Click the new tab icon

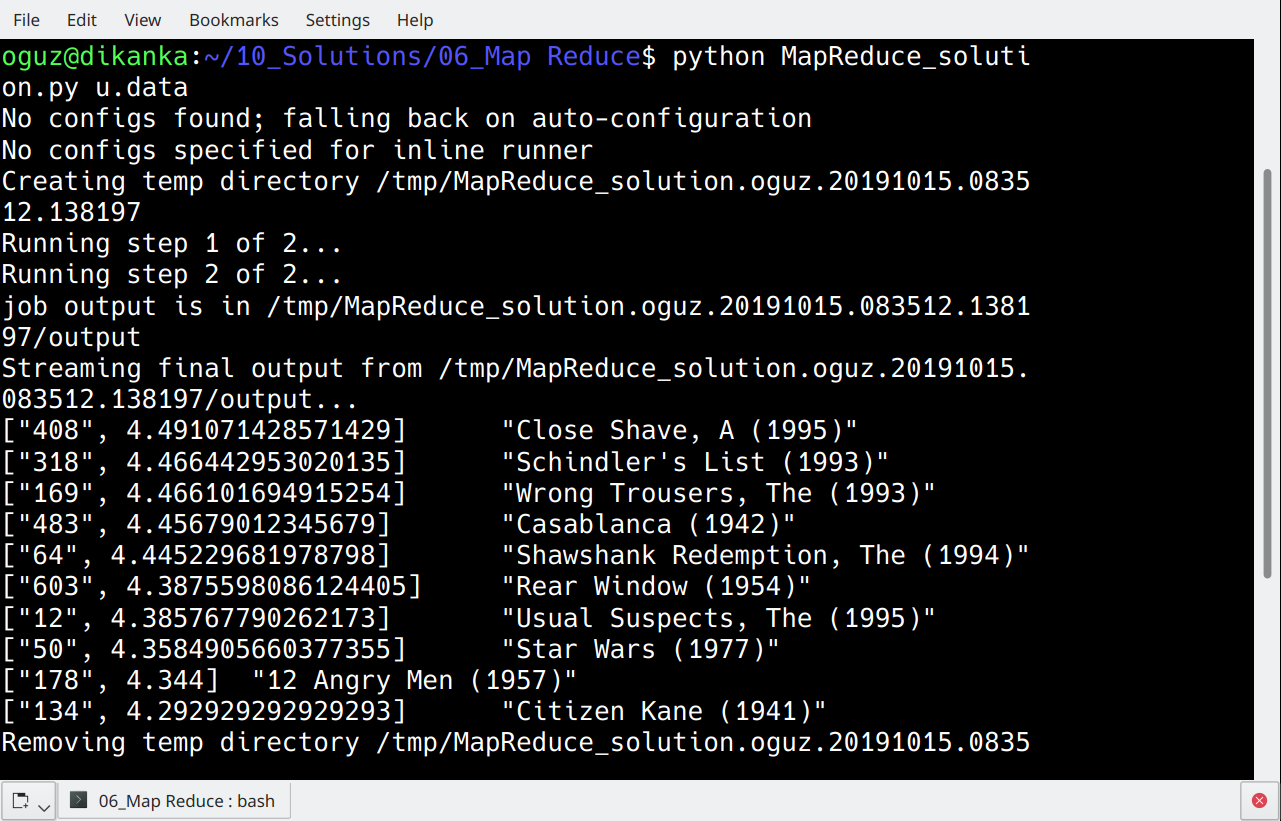tap(20, 801)
